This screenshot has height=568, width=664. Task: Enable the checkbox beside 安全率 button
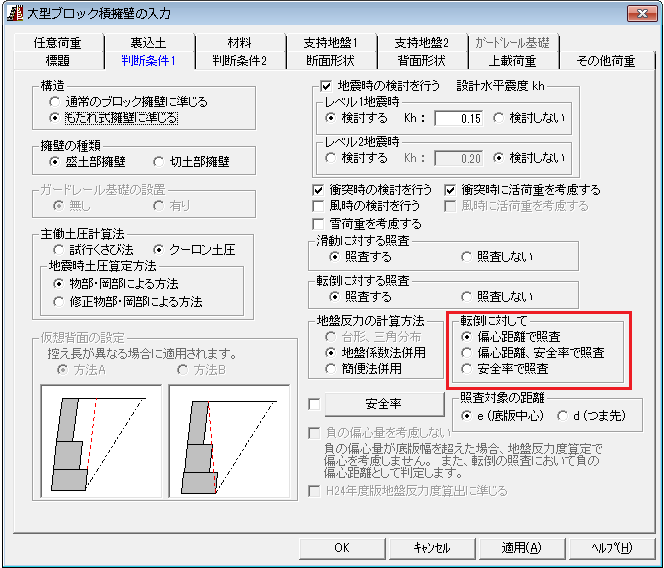tap(314, 404)
